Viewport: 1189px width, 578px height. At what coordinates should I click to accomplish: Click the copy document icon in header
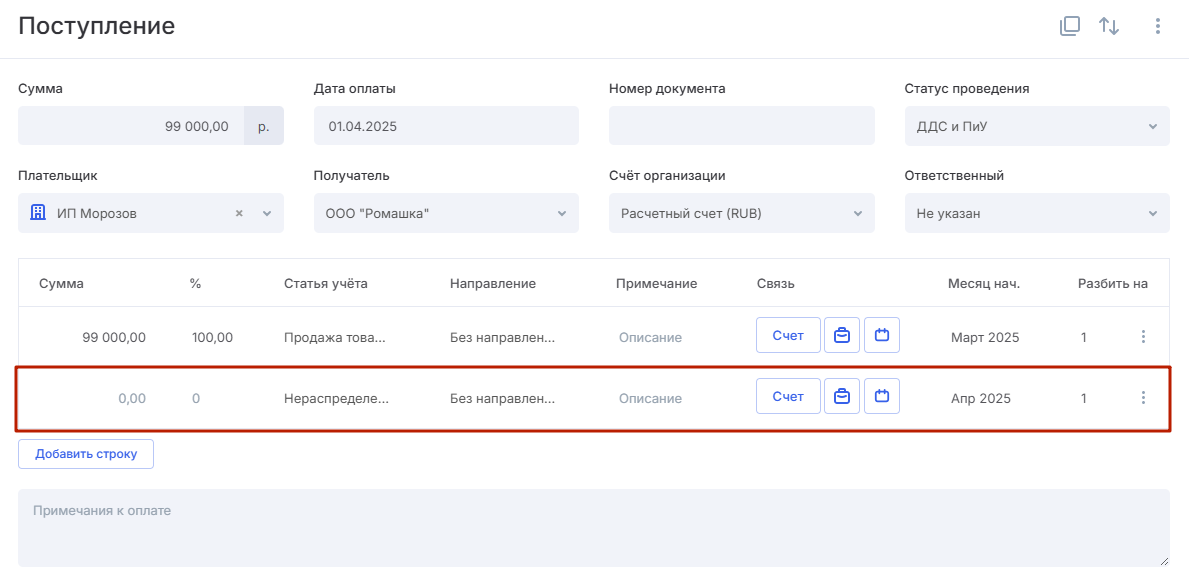[1069, 26]
